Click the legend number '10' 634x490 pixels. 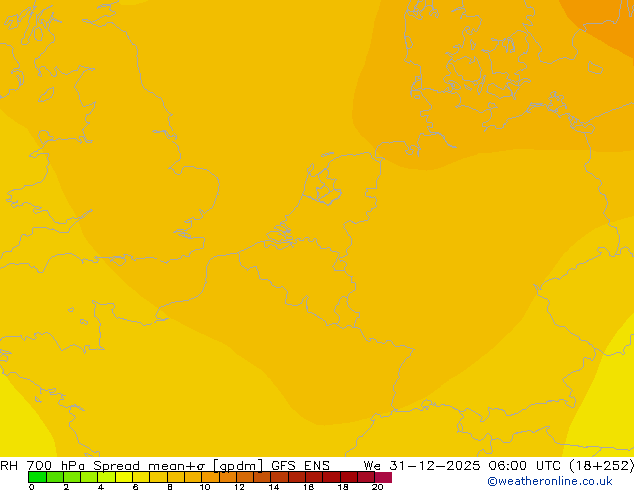(205, 487)
